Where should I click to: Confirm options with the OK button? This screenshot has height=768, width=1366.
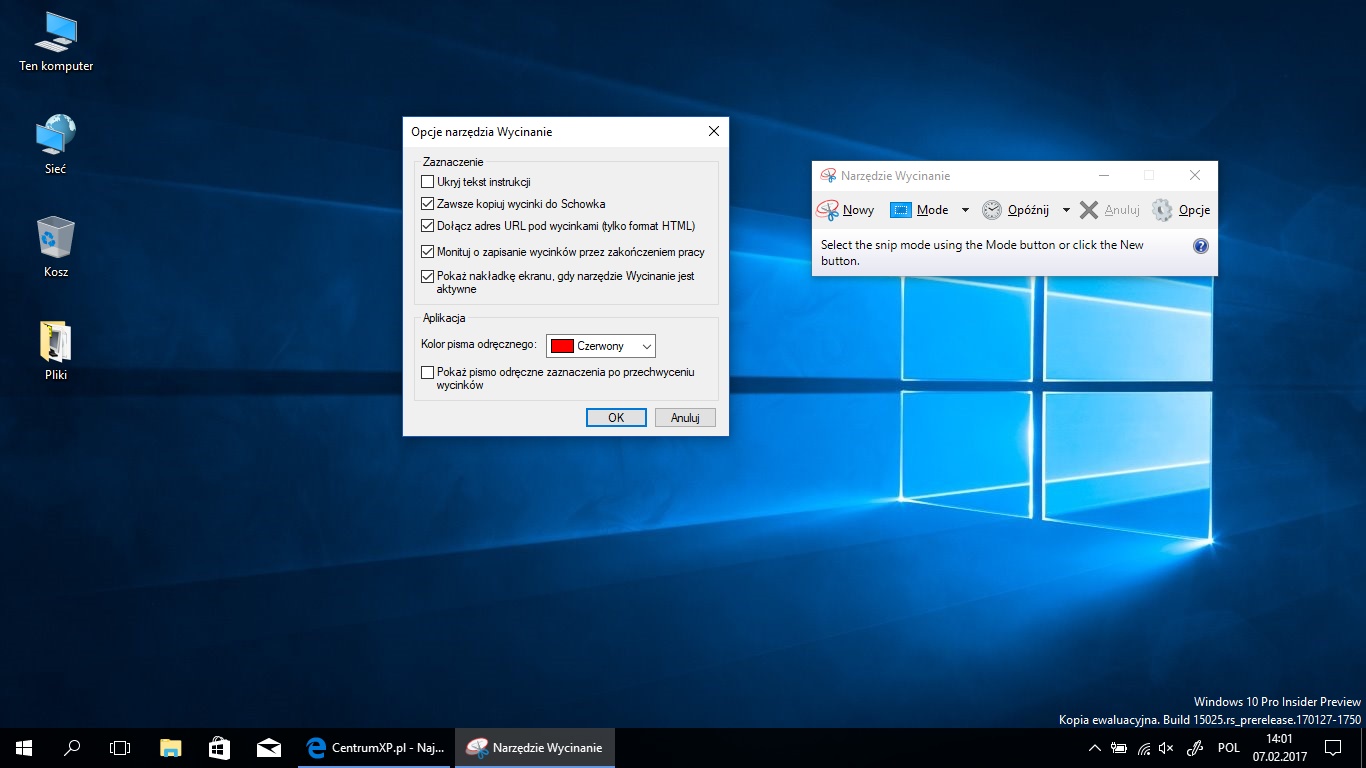click(x=616, y=418)
